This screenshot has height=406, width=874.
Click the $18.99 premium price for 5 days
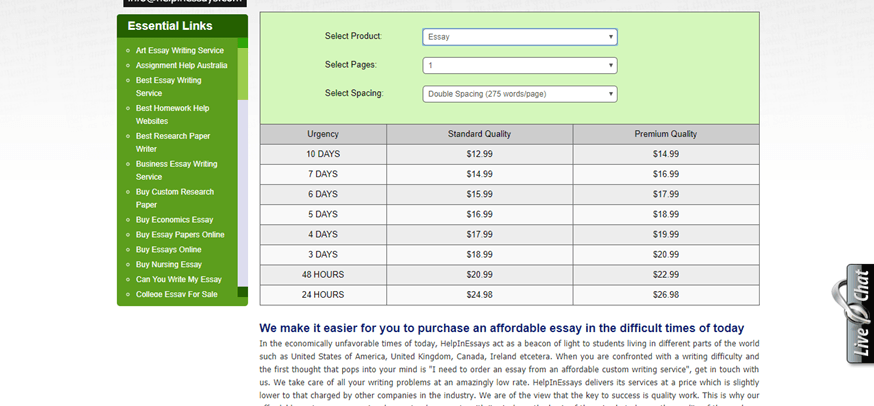coord(666,215)
